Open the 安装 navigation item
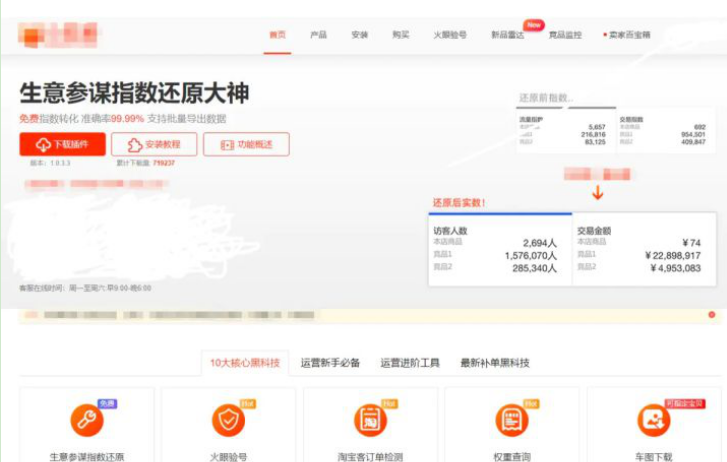727x462 pixels. pos(359,35)
